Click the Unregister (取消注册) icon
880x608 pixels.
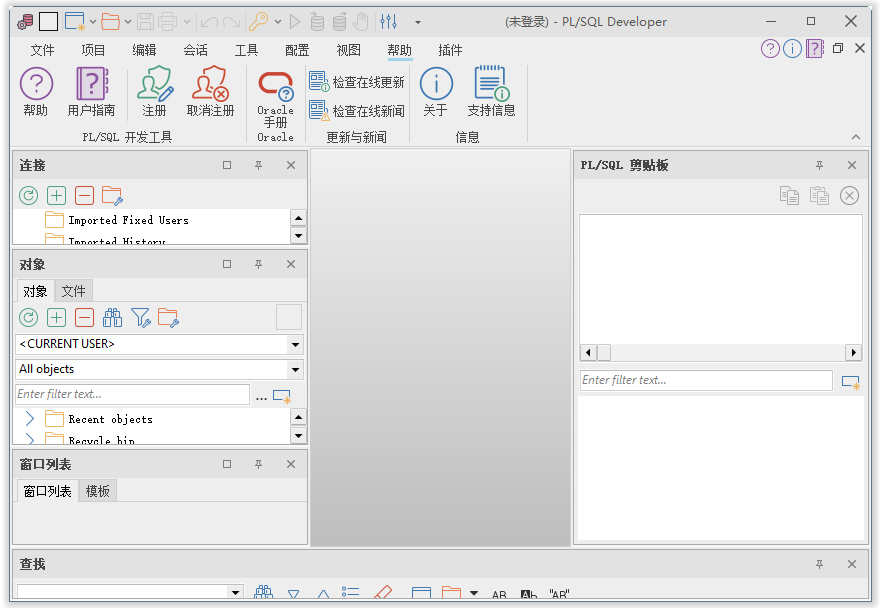point(210,92)
